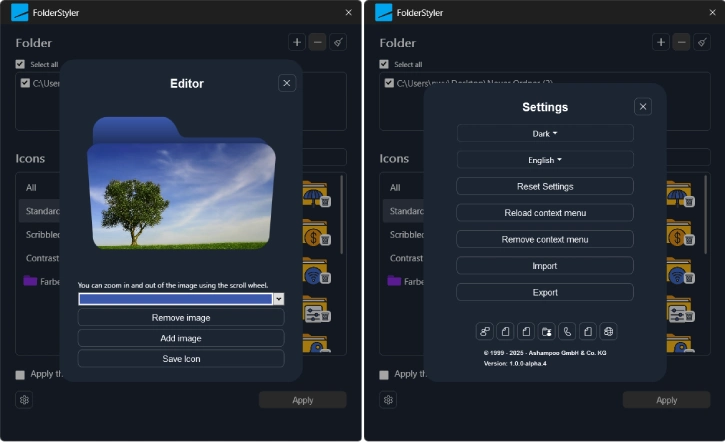
Task: Click the globe icon in Settings
Action: [608, 332]
